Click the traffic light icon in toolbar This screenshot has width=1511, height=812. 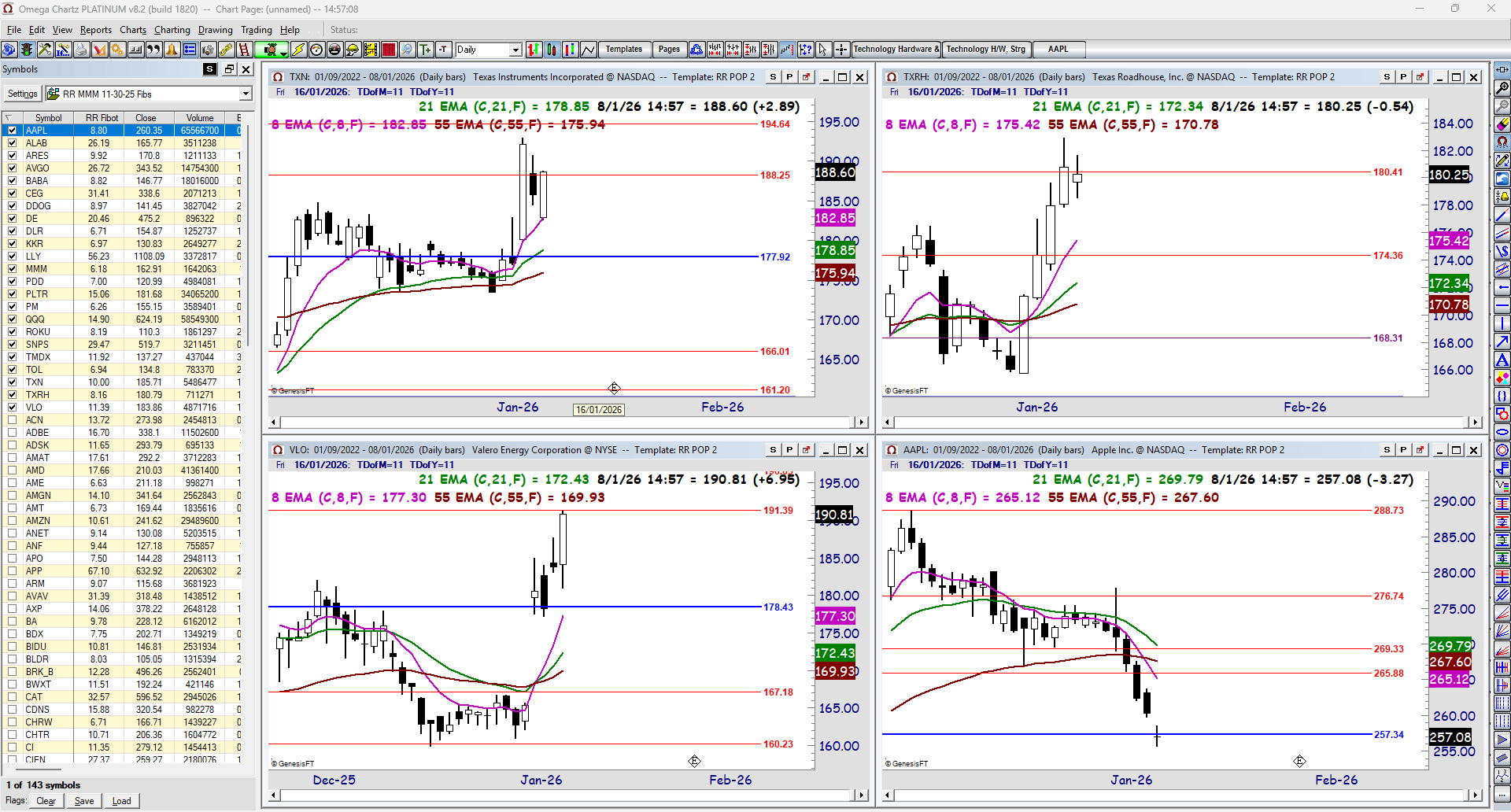(26, 50)
